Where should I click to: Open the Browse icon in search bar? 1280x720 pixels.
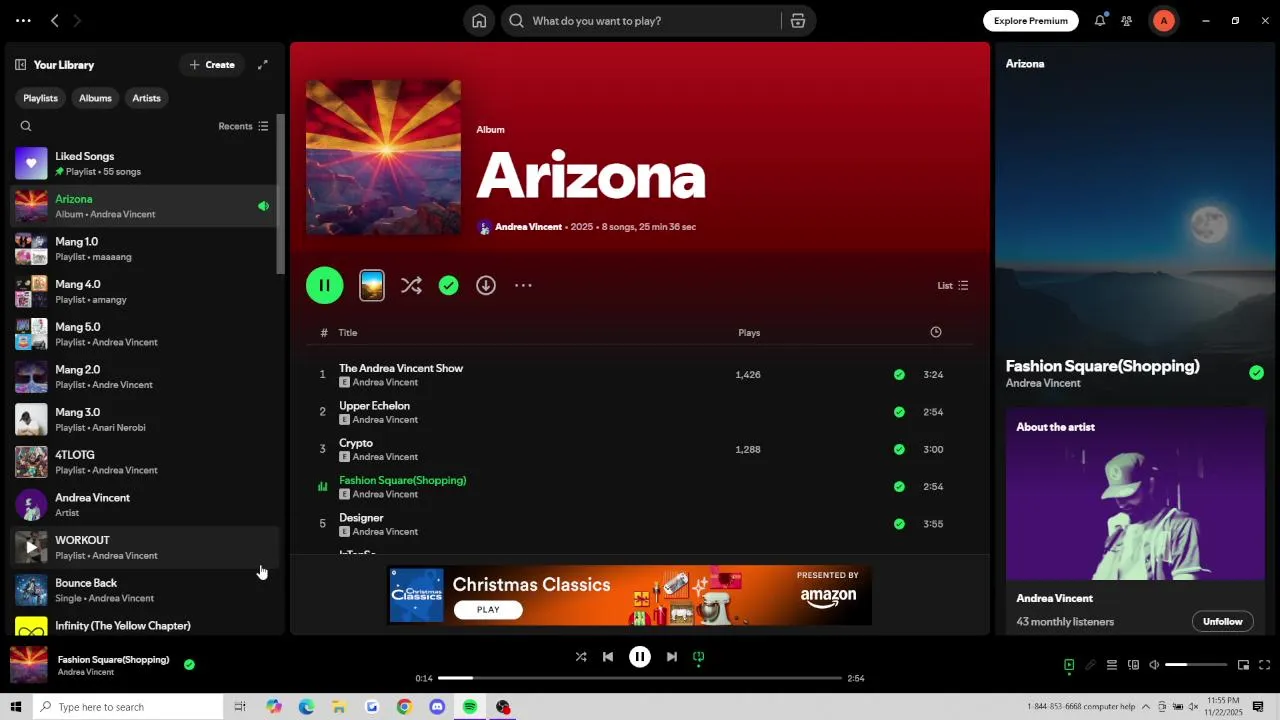tap(798, 21)
